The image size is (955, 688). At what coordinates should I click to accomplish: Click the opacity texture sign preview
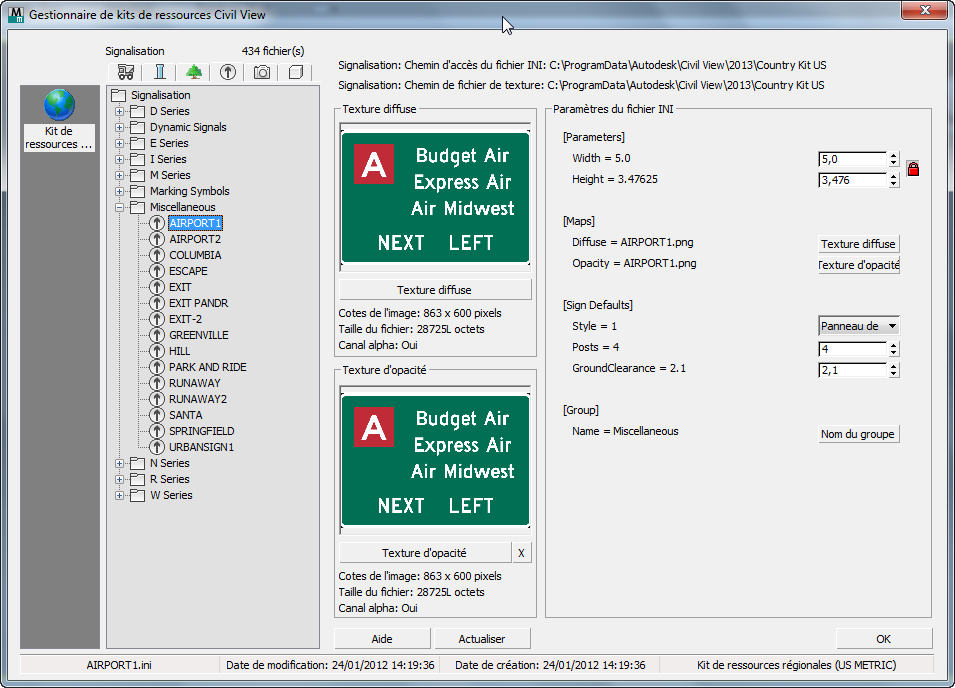(435, 461)
